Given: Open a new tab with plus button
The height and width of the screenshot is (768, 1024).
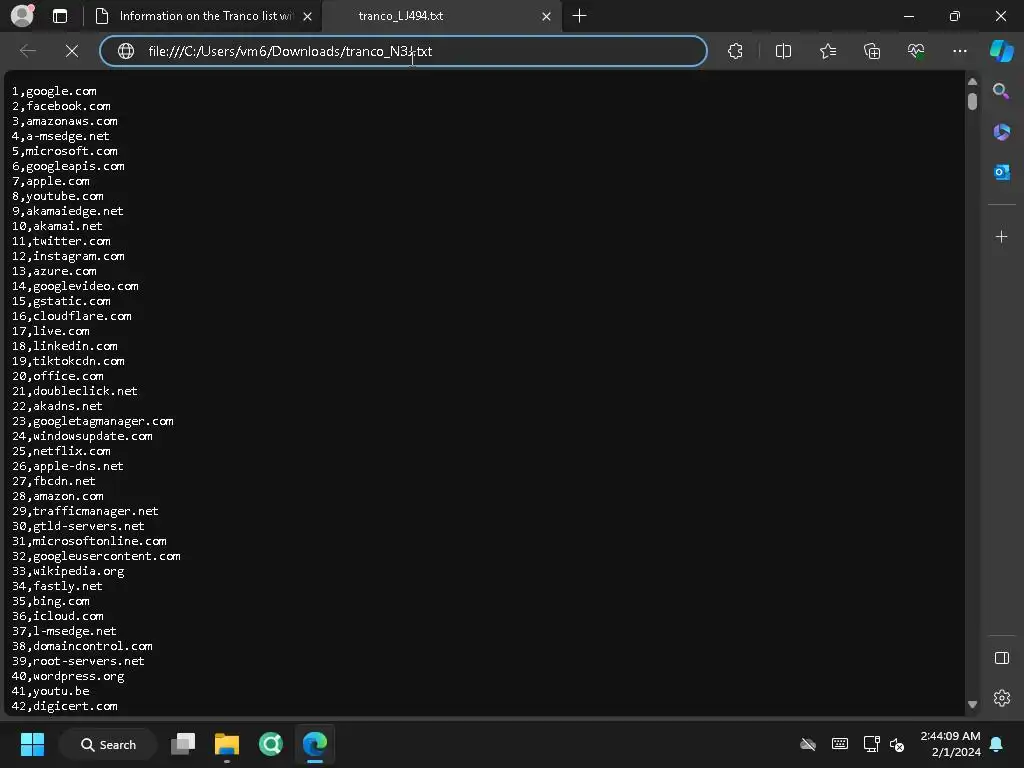Looking at the screenshot, I should pyautogui.click(x=579, y=16).
